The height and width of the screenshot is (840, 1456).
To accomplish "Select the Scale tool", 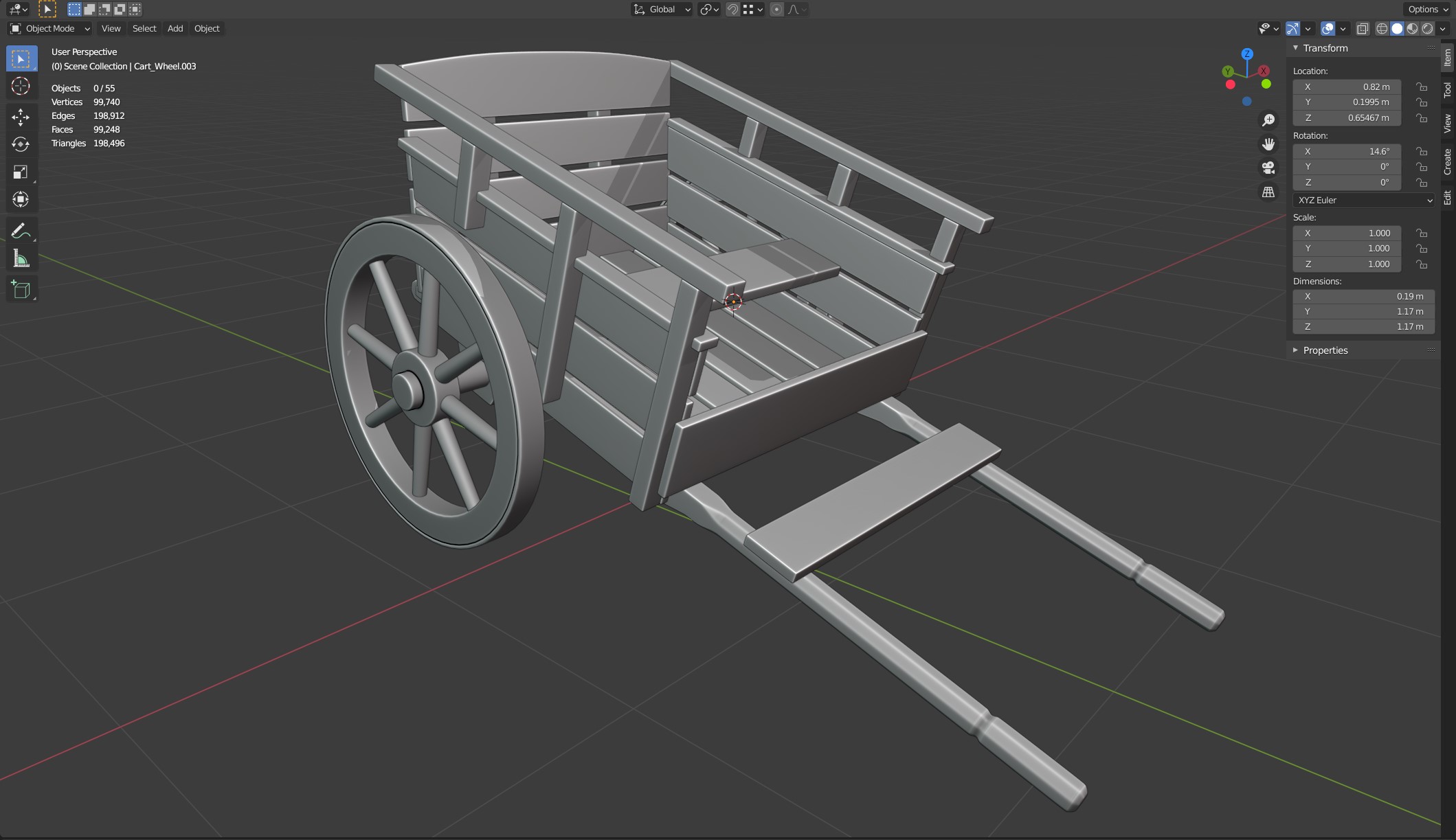I will coord(21,172).
